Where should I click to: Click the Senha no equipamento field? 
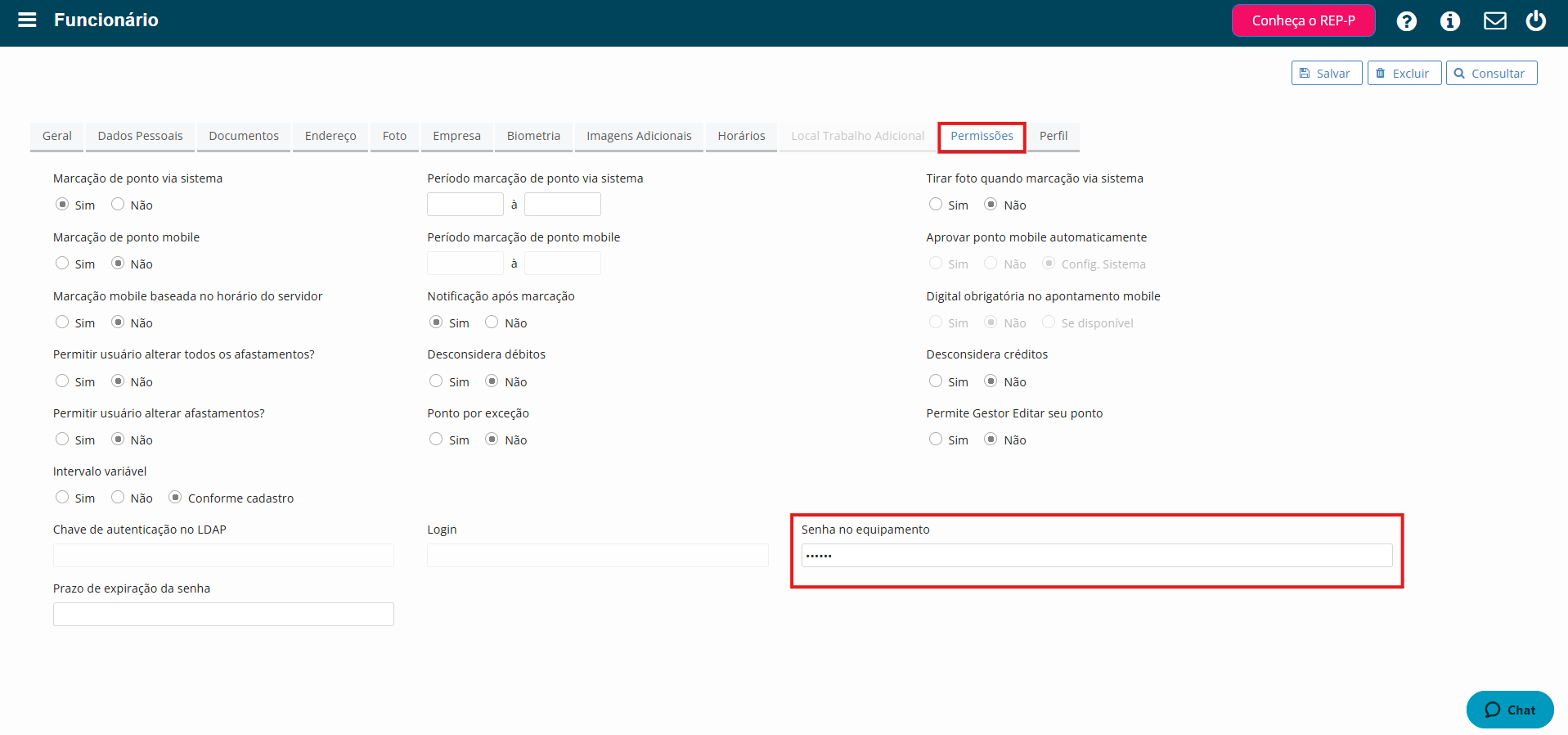[x=1097, y=555]
